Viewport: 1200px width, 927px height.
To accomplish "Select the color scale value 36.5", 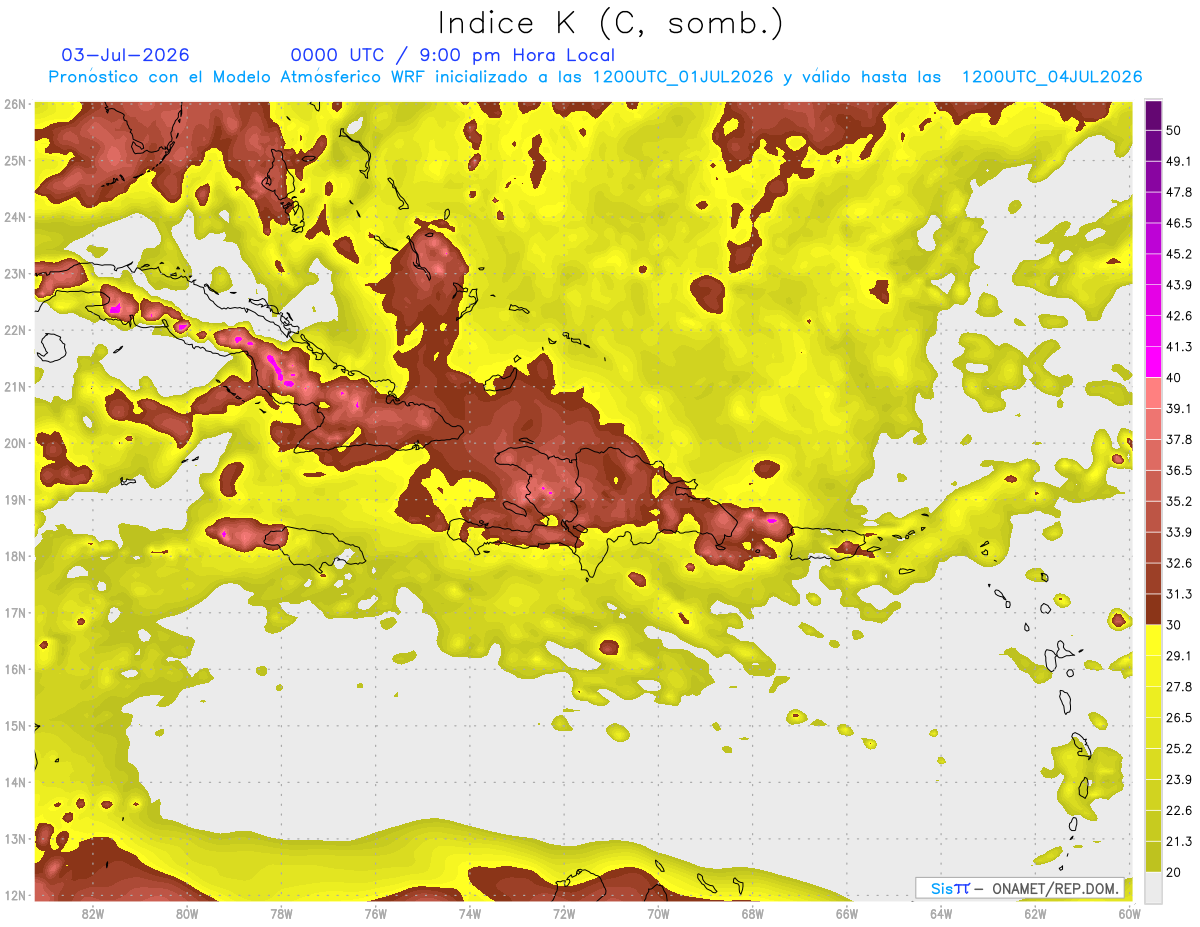I will [1179, 471].
